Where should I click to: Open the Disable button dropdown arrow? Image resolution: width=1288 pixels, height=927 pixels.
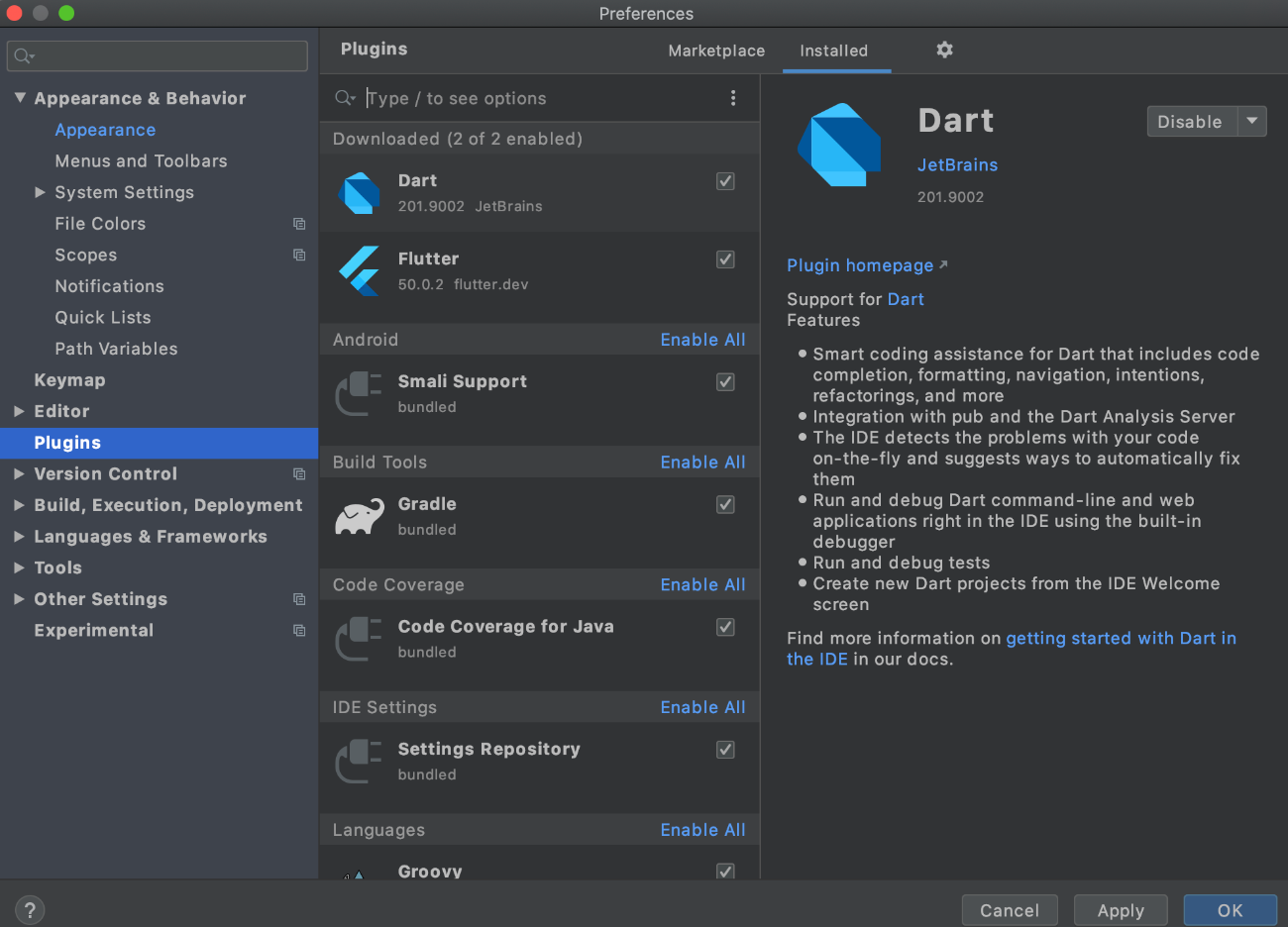coord(1252,122)
